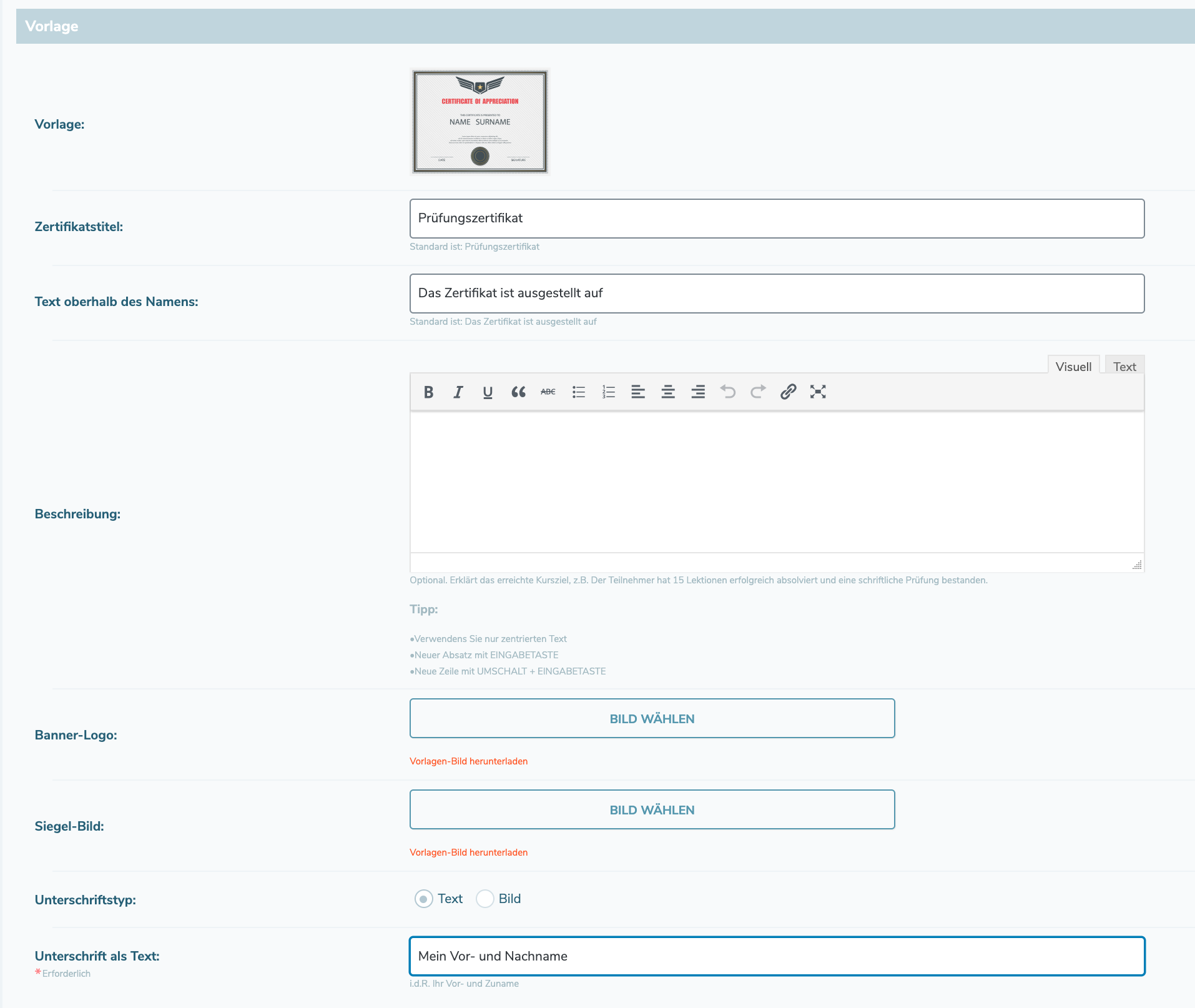Click the Zertifikatstitel input field
The image size is (1195, 1008).
[777, 219]
